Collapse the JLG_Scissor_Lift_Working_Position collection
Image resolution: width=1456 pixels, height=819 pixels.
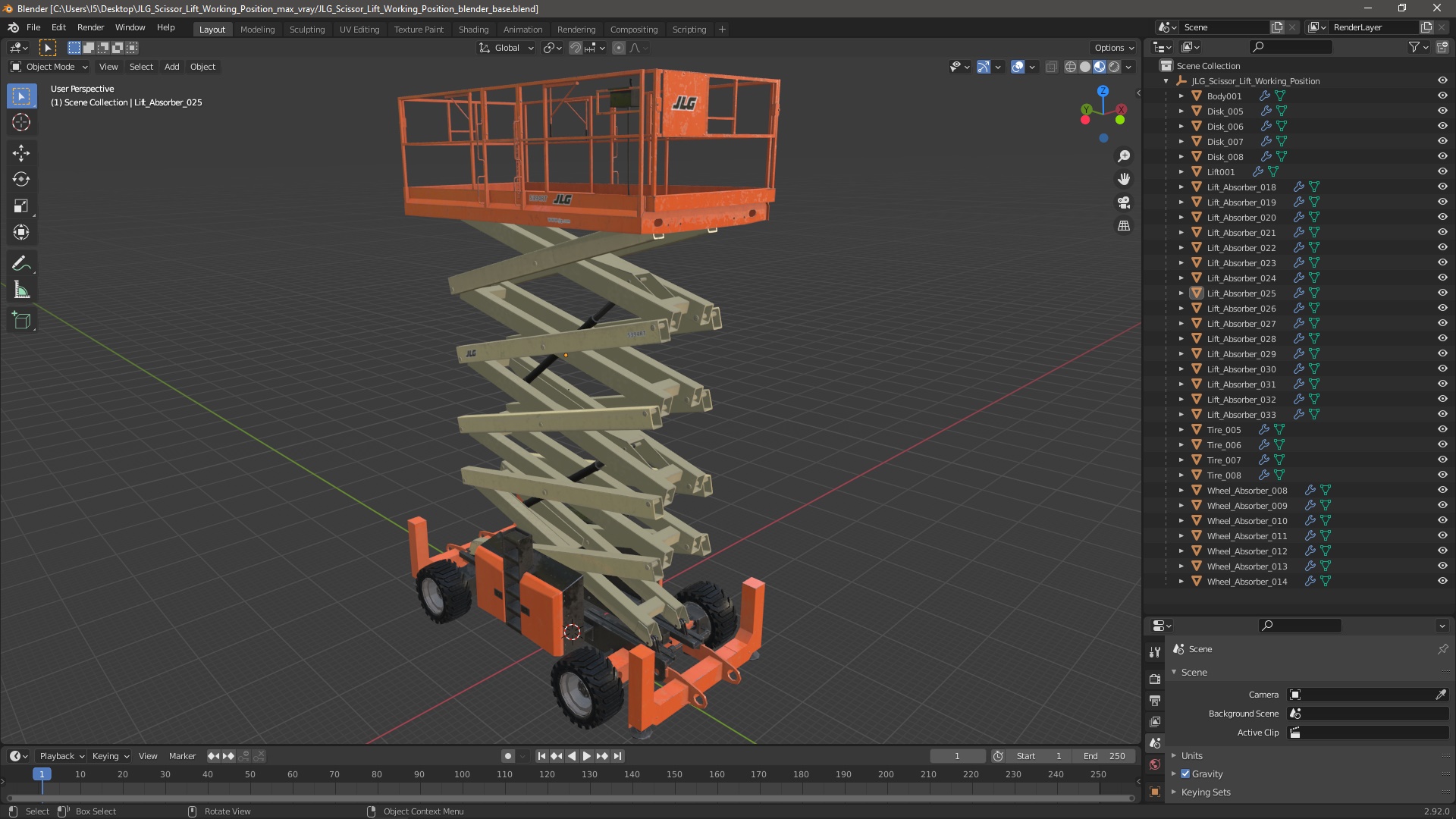click(x=1166, y=81)
